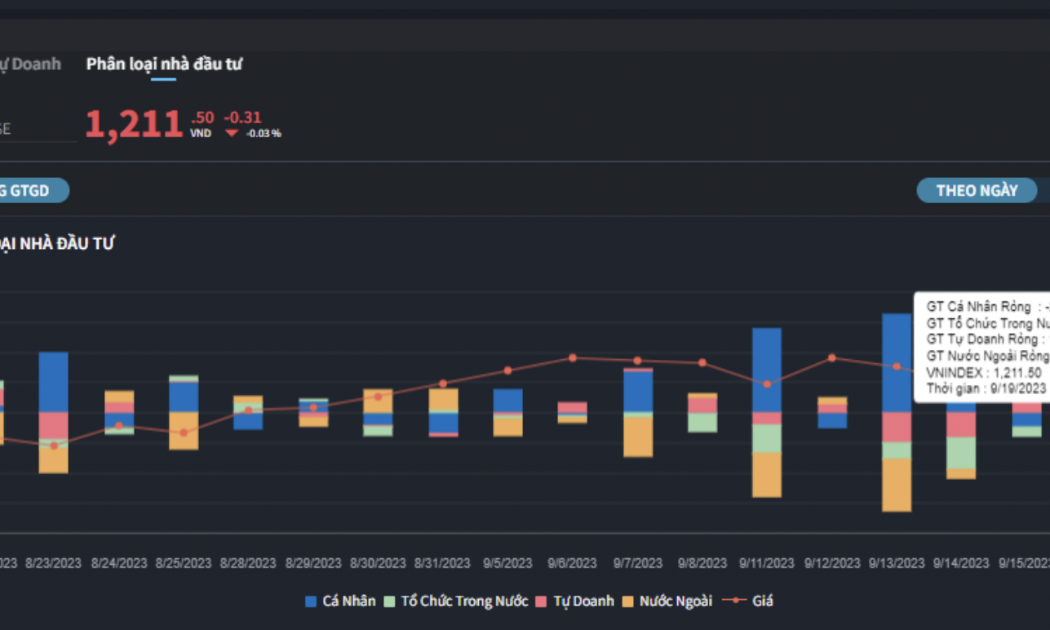Click the 8/30/2023 date label
1050x630 pixels.
(378, 564)
